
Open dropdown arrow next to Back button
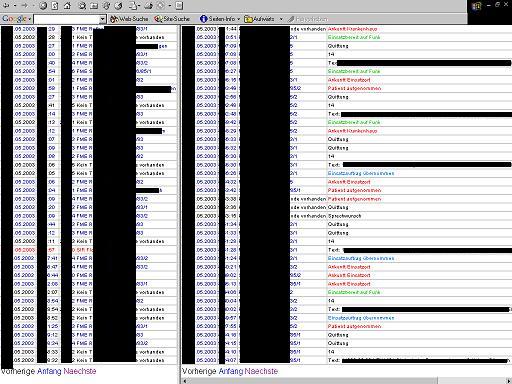(15, 6)
